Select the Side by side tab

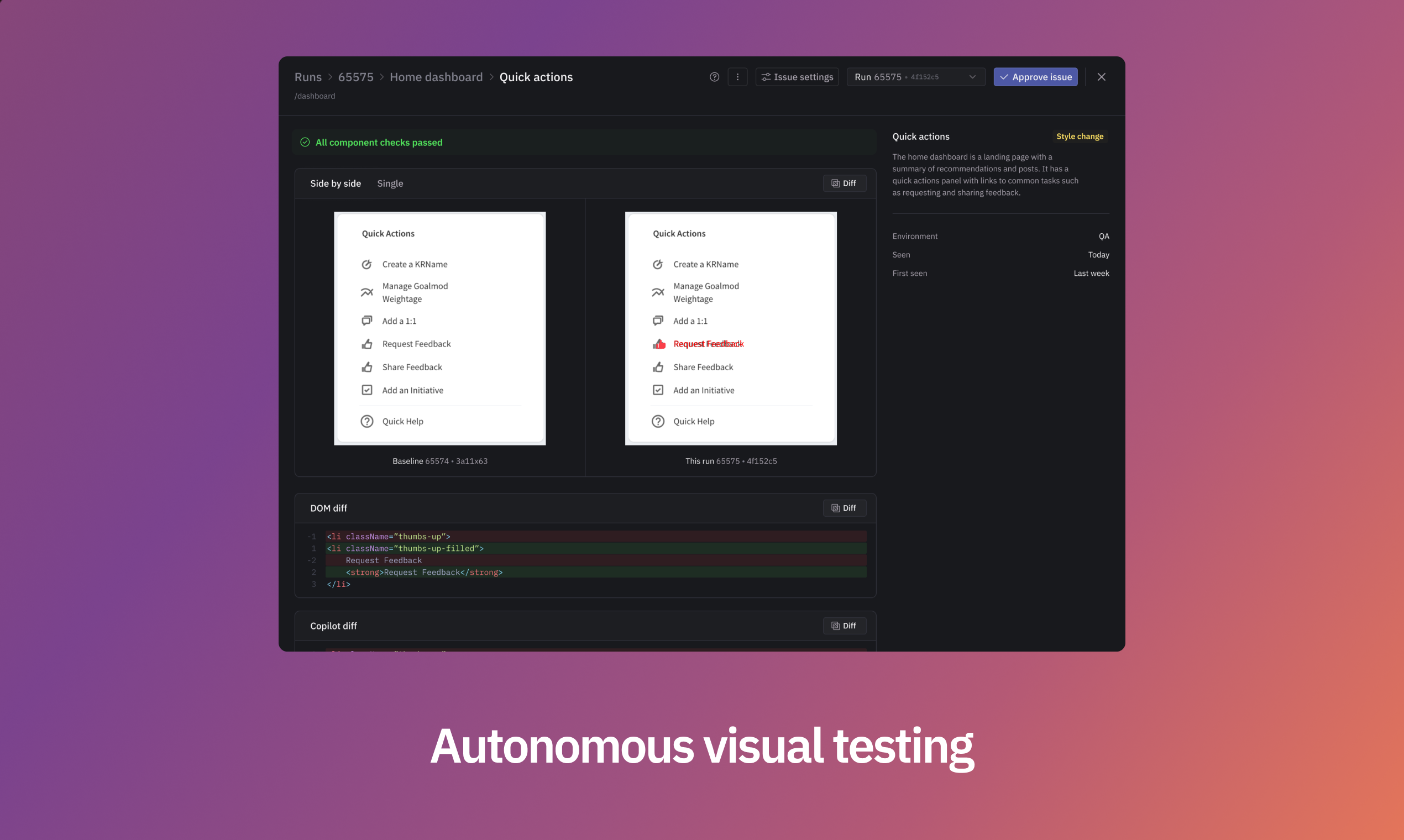(335, 184)
